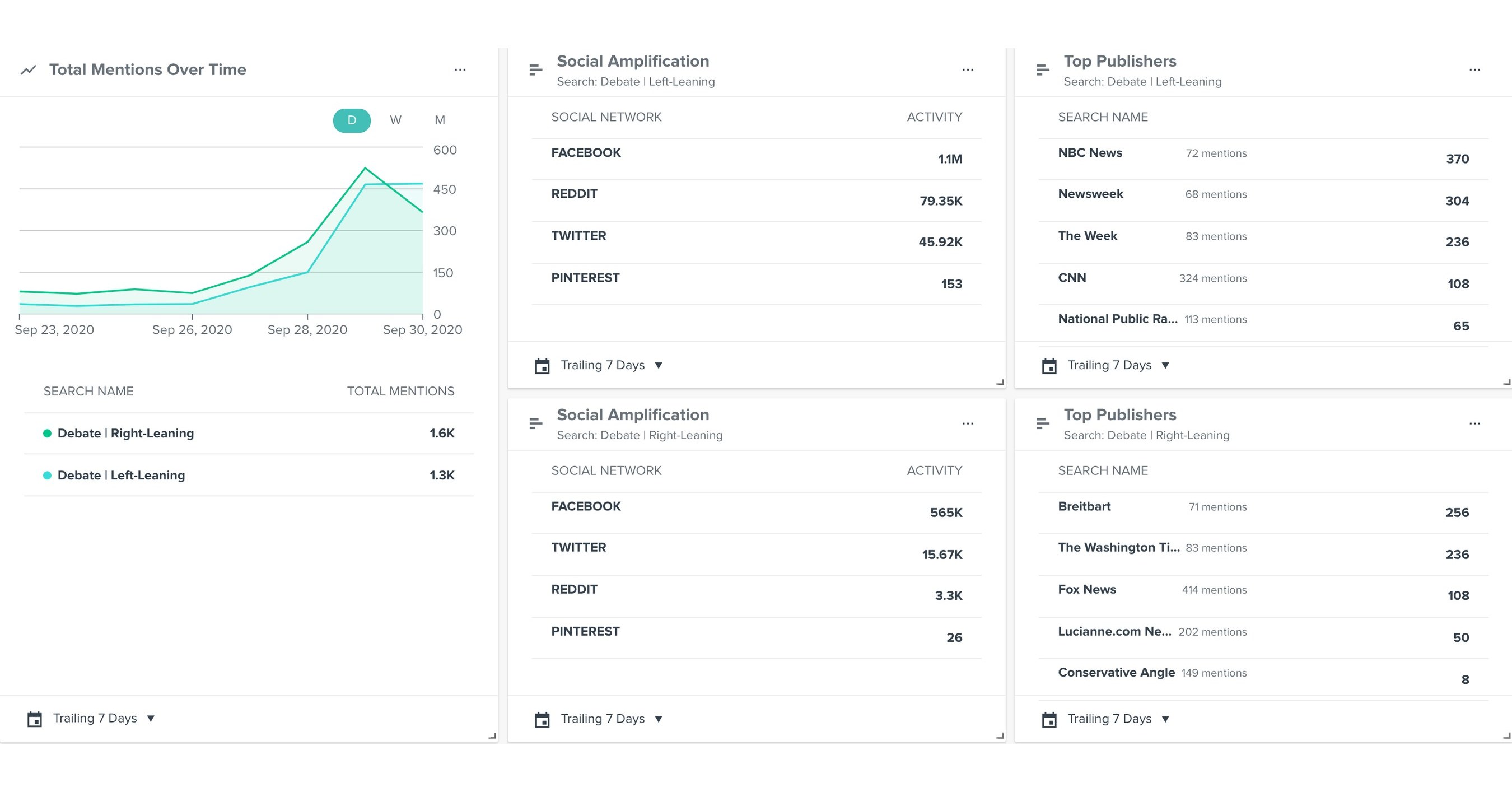The width and height of the screenshot is (1512, 792).
Task: Click the chart peak near Sep 29
Action: (x=365, y=169)
